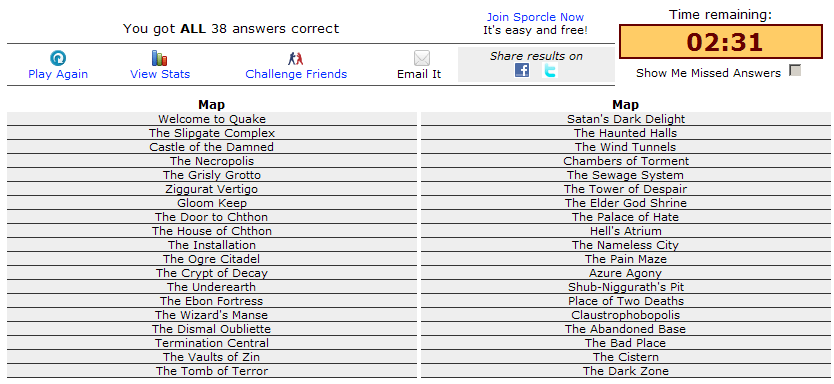The width and height of the screenshot is (834, 384).
Task: Click the Play Again circular arrow icon
Action: (x=57, y=58)
